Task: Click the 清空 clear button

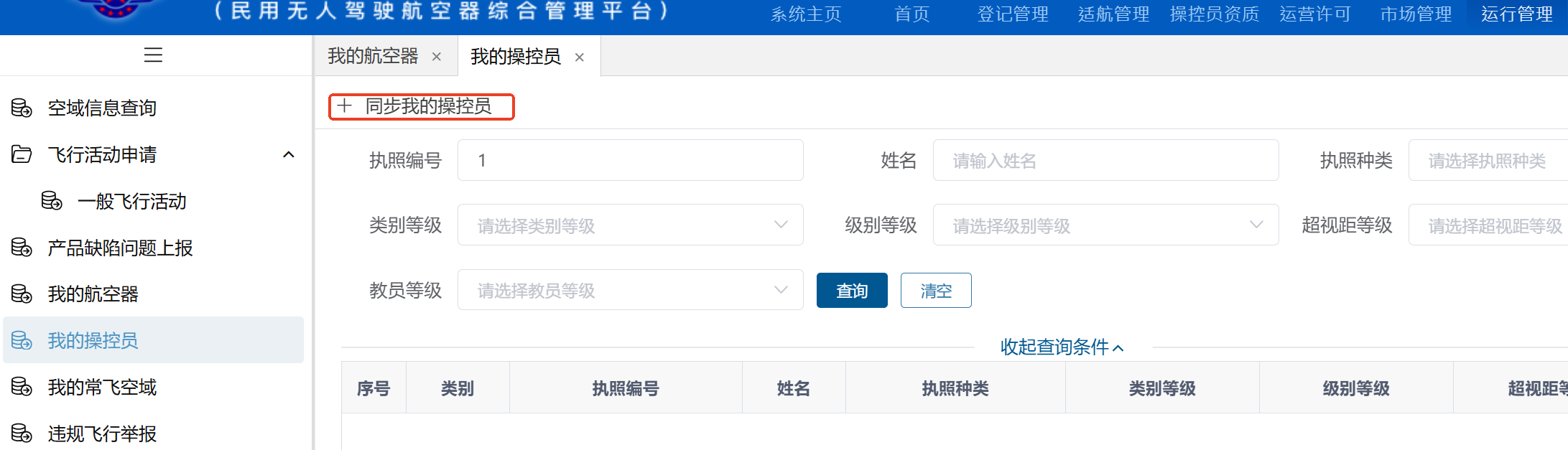Action: tap(936, 291)
